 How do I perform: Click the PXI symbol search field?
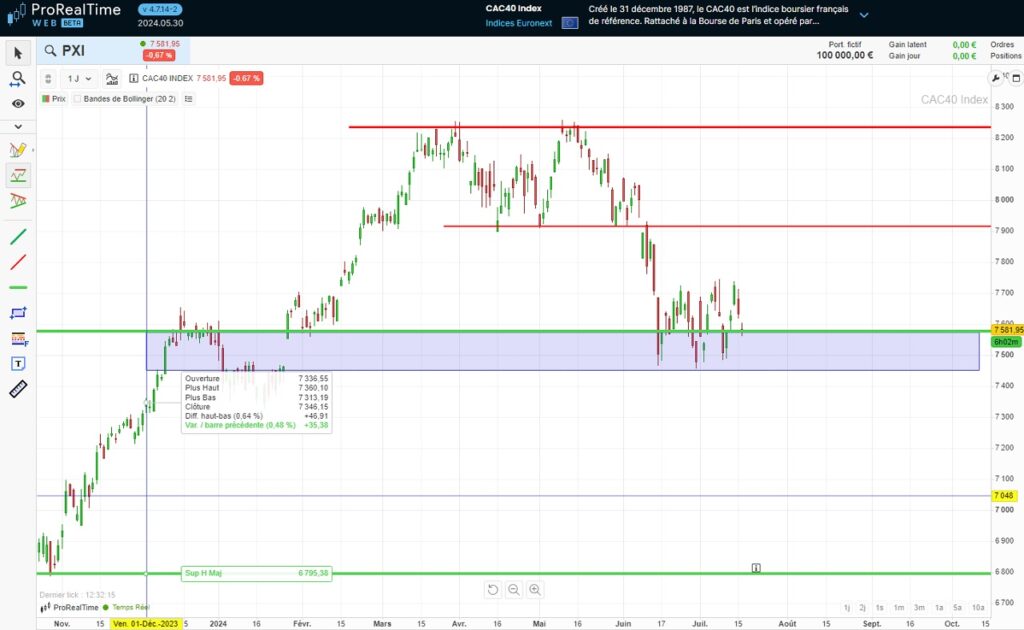[x=90, y=51]
